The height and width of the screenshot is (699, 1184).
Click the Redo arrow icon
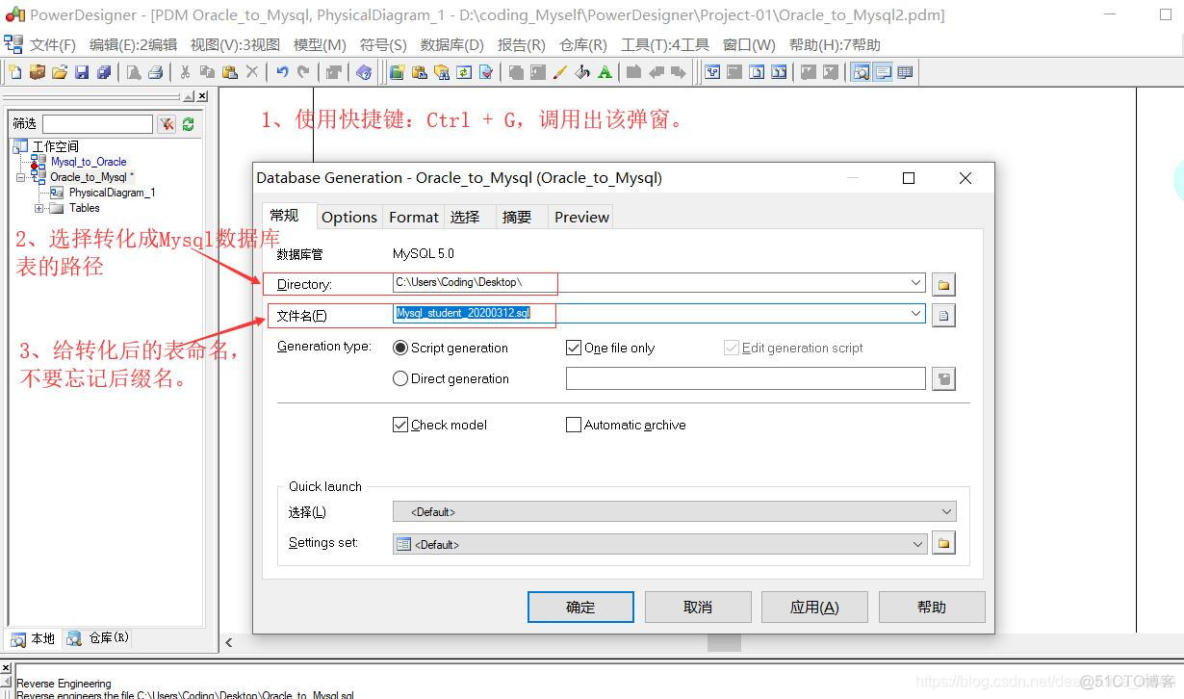point(304,72)
